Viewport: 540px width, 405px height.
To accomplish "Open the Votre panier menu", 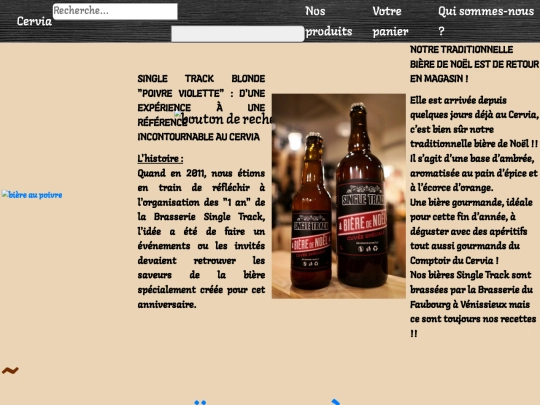I will point(390,21).
